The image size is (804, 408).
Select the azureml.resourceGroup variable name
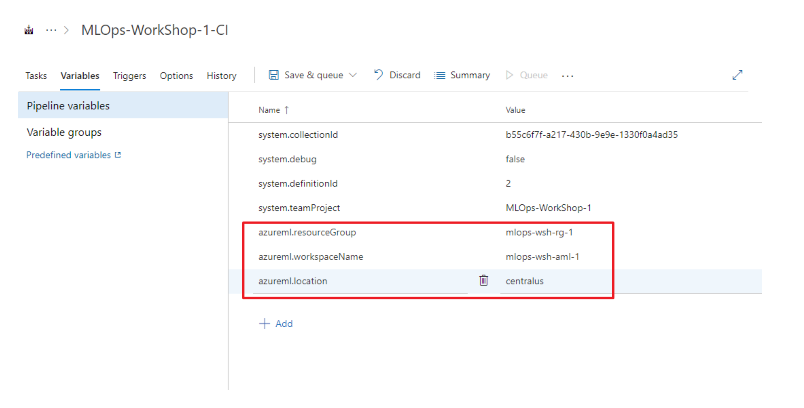(x=307, y=232)
